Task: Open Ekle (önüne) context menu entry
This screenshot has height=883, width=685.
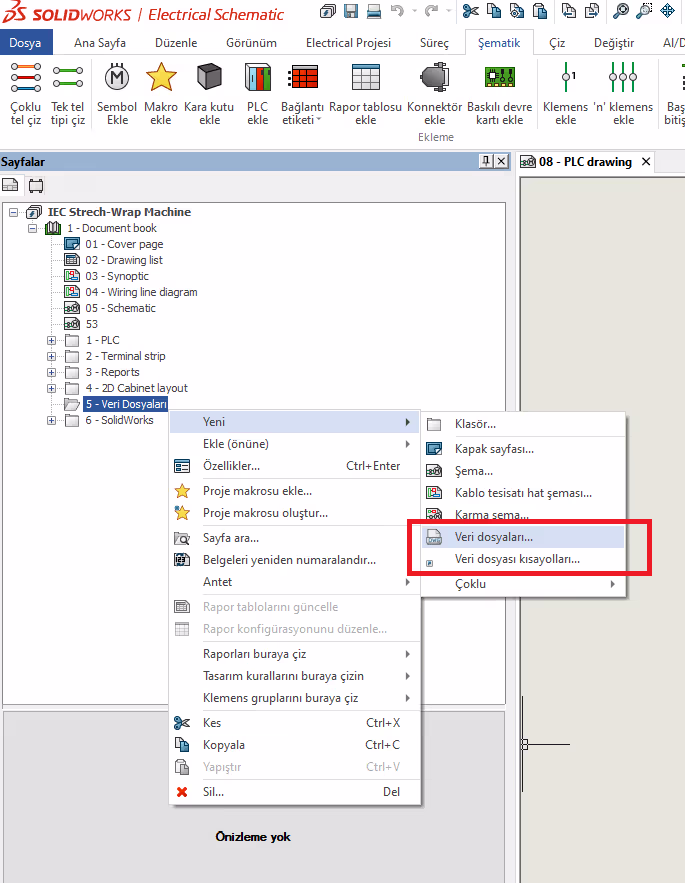Action: [295, 444]
